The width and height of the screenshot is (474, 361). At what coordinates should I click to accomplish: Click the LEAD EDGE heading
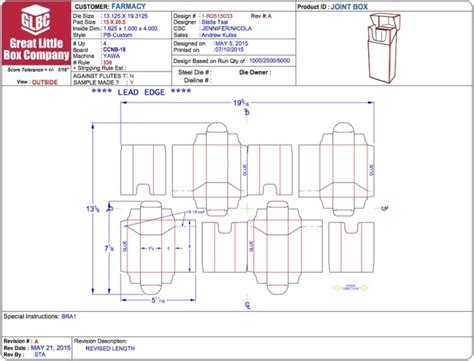141,92
